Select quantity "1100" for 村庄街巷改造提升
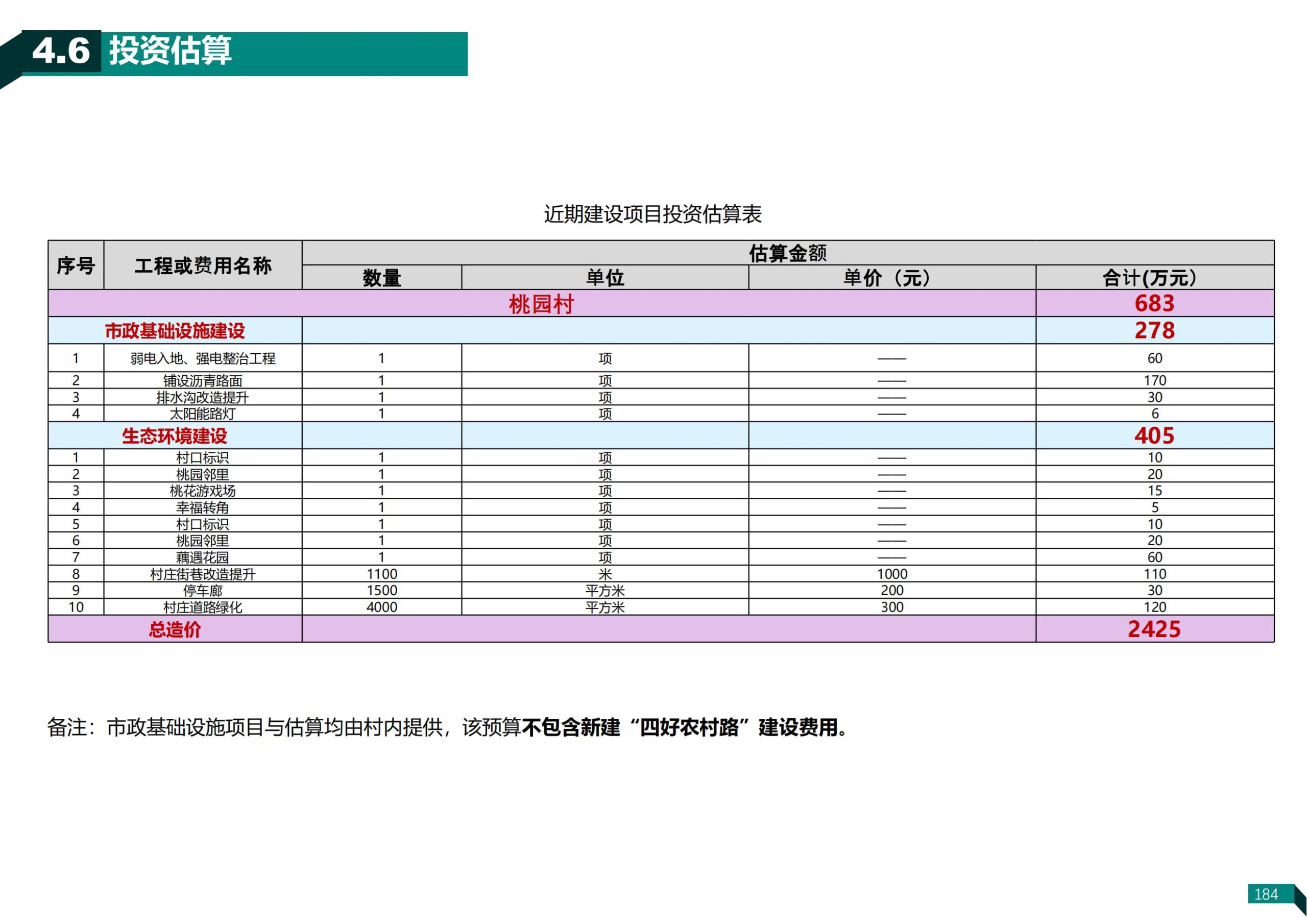Image resolution: width=1307 pixels, height=924 pixels. click(x=382, y=574)
